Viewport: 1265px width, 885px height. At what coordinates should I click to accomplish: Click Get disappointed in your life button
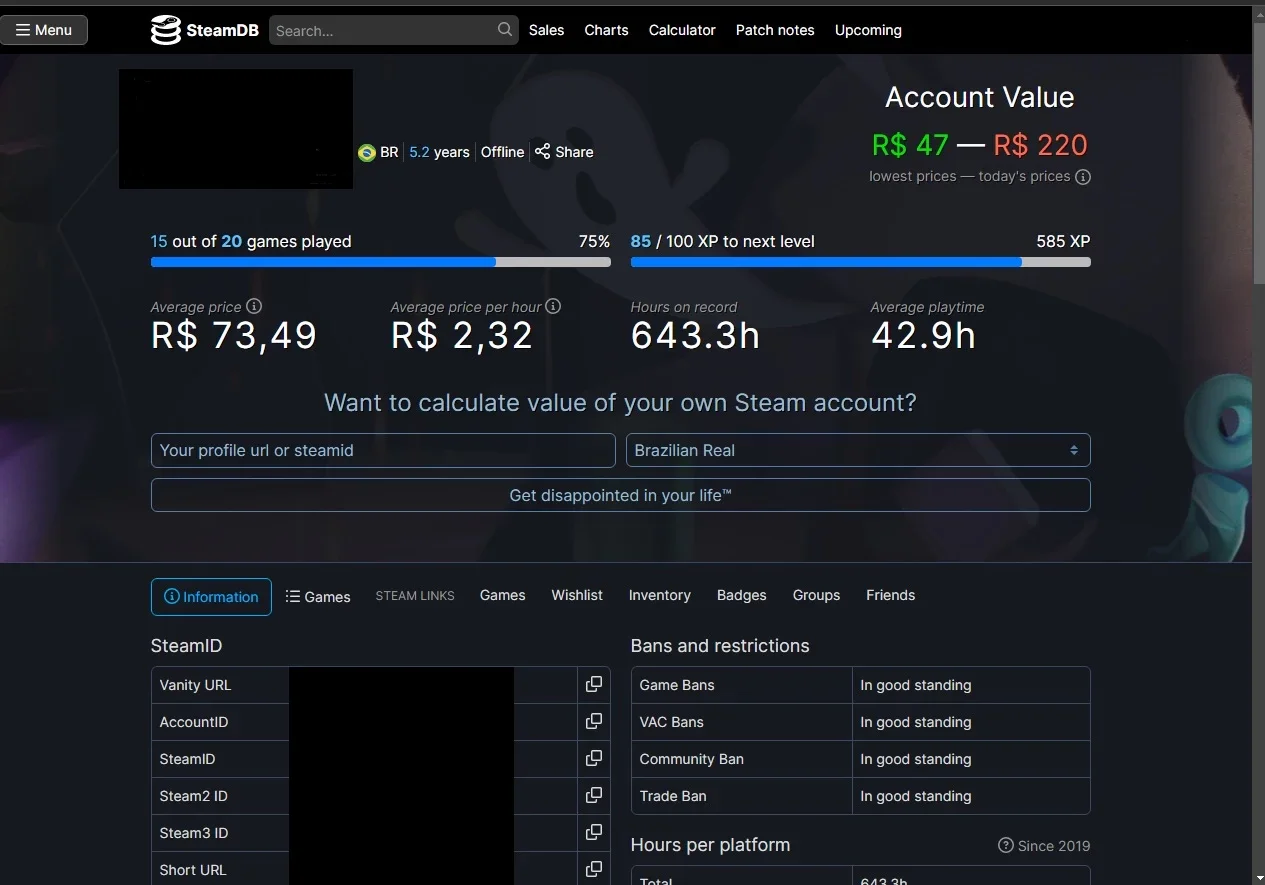coord(620,495)
